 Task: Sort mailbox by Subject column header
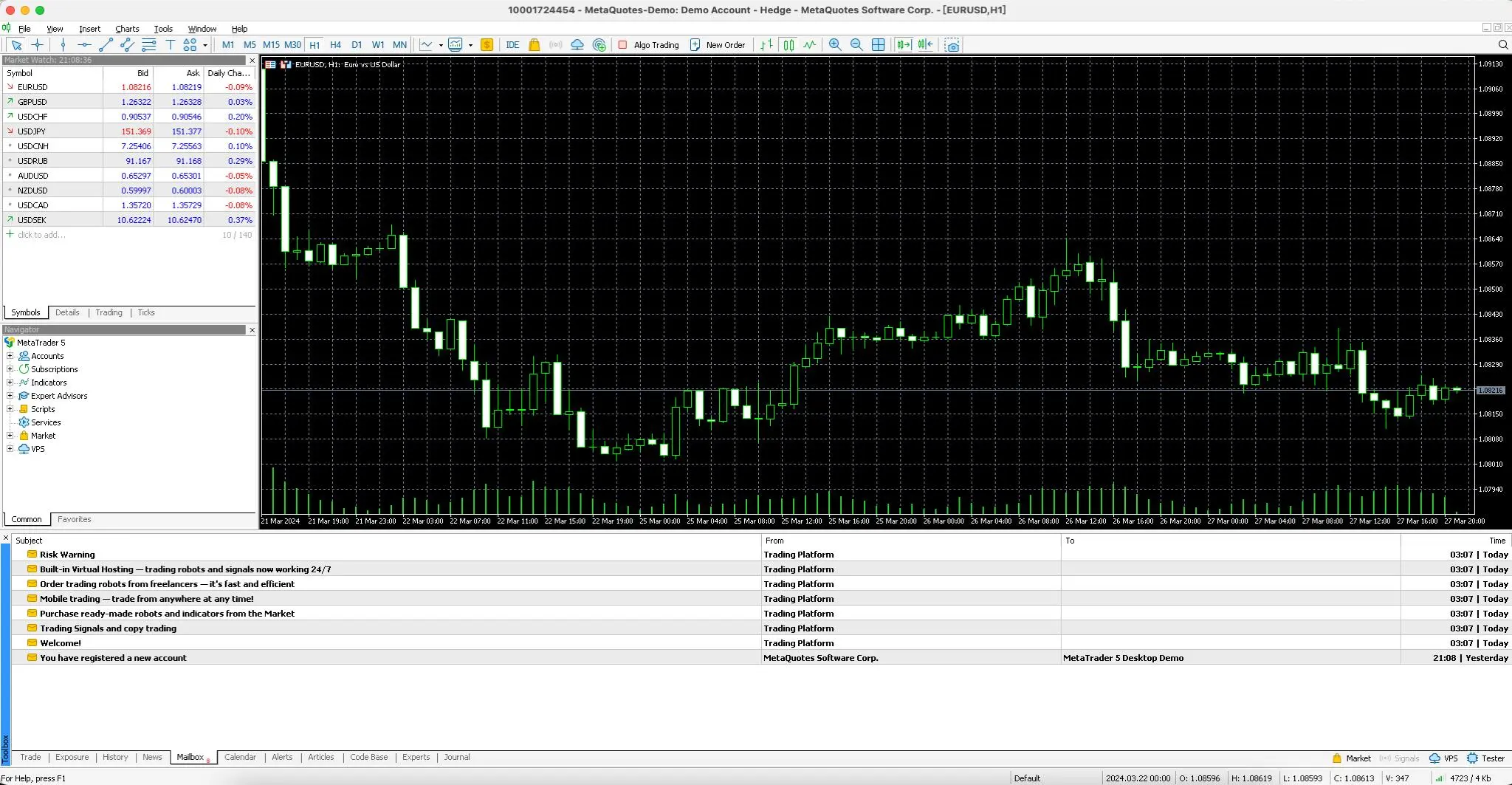(386, 541)
